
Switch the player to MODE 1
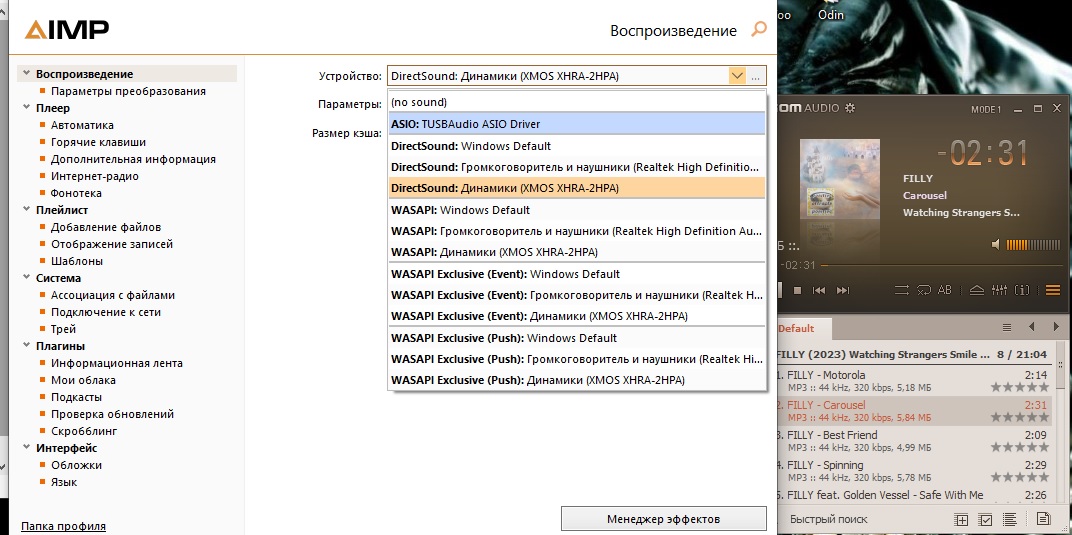[986, 109]
